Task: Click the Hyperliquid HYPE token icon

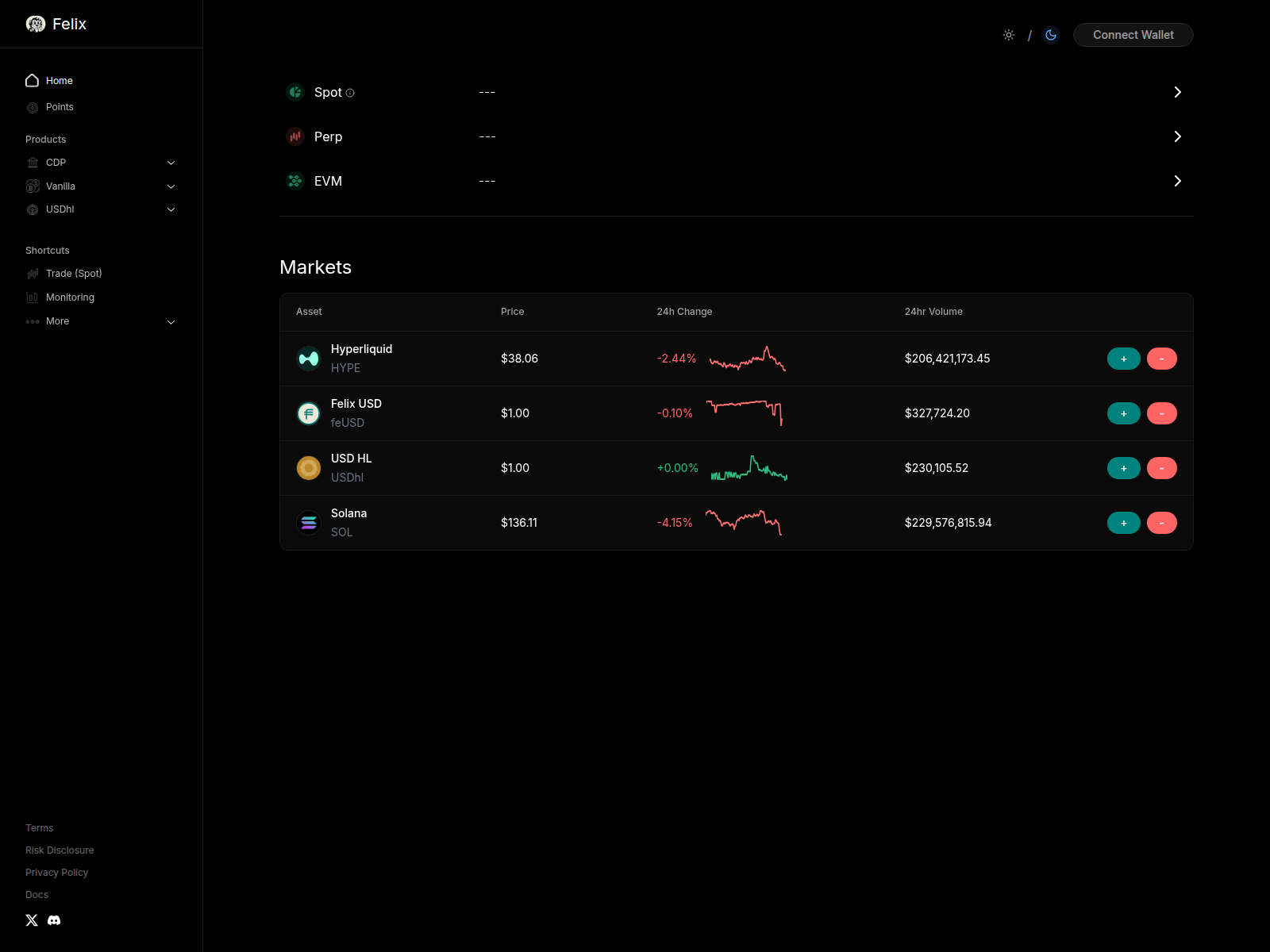Action: tap(309, 359)
